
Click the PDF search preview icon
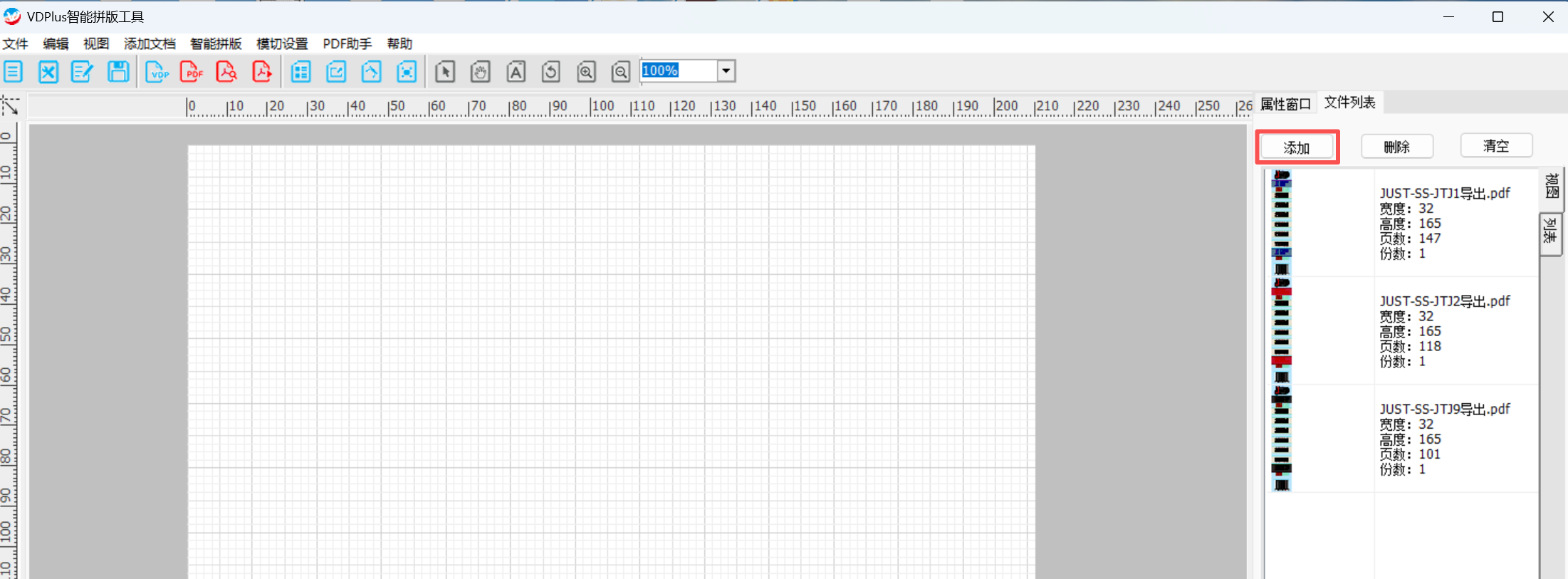(x=226, y=72)
